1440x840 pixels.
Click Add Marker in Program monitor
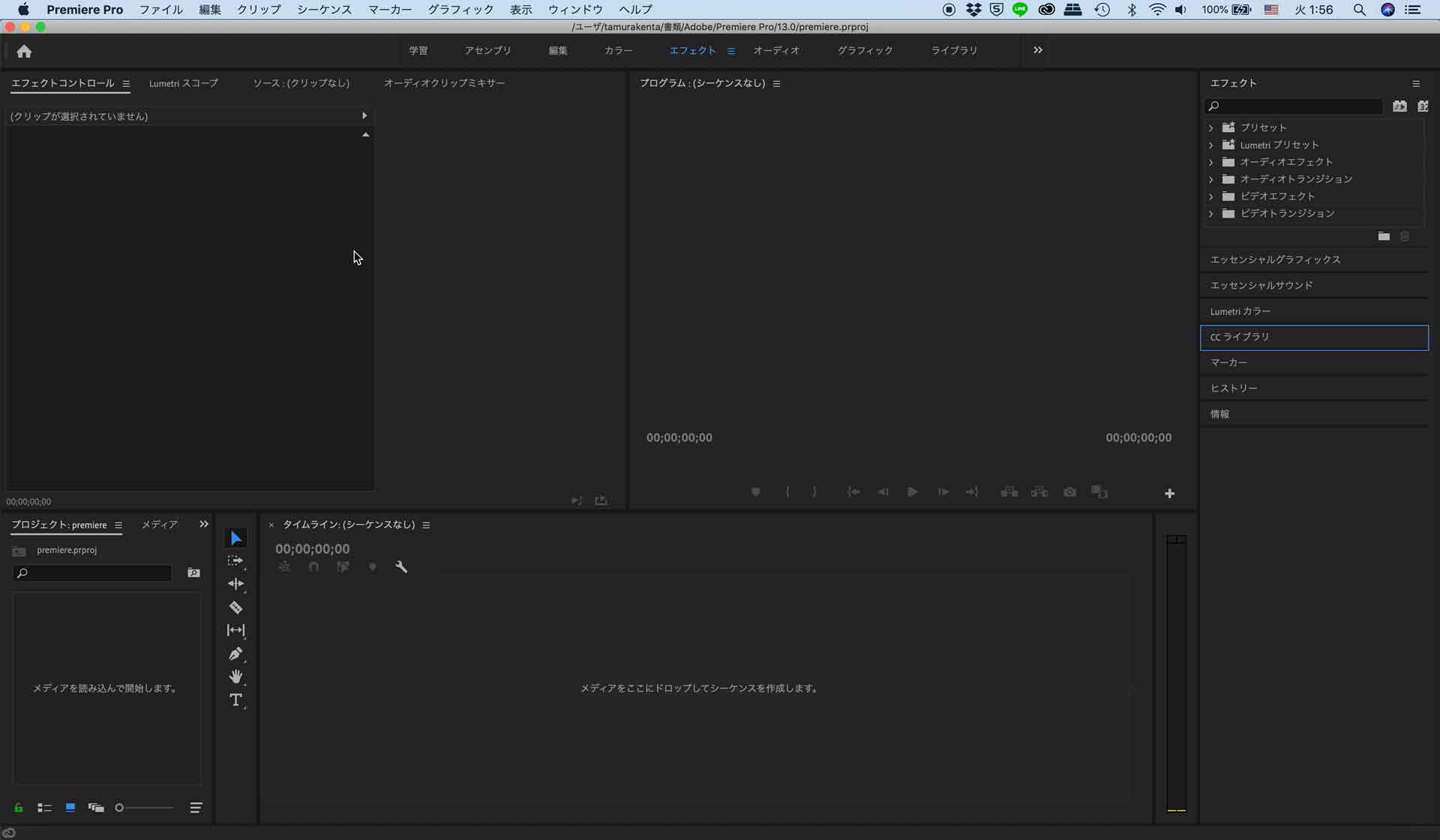pos(756,492)
